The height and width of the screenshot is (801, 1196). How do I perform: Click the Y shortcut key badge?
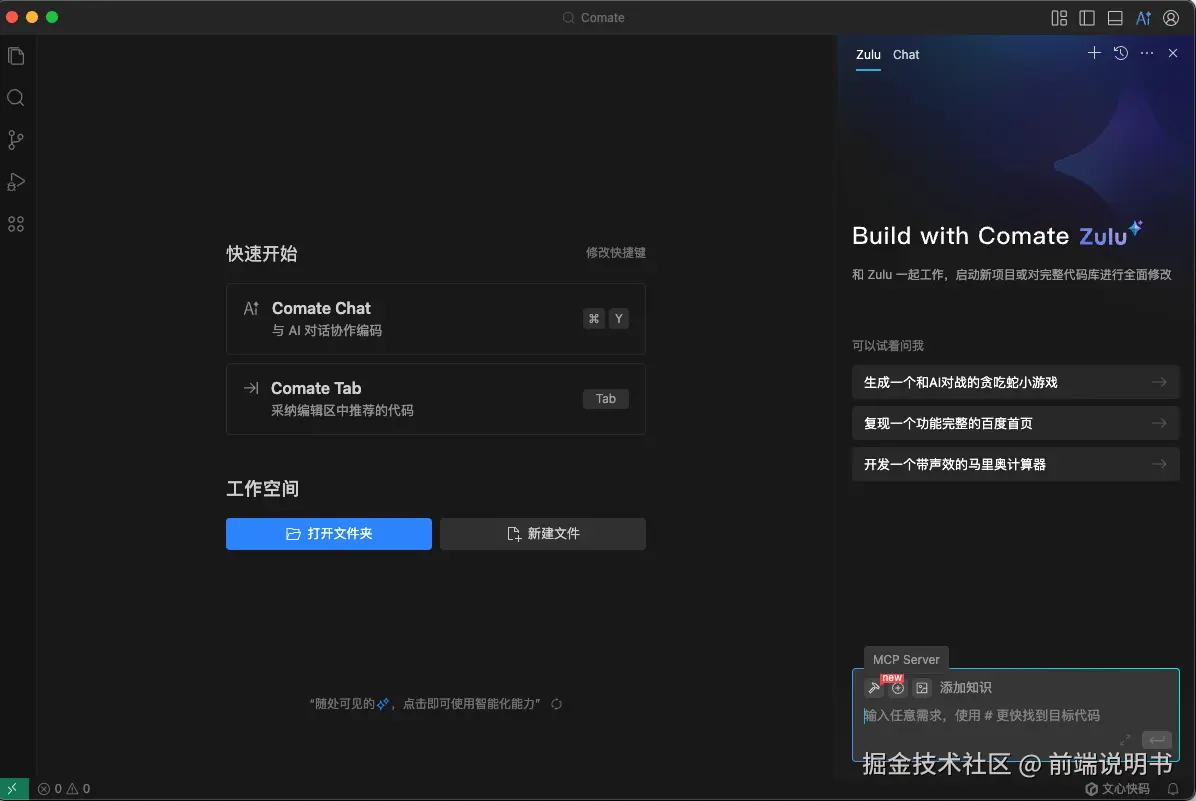point(619,319)
